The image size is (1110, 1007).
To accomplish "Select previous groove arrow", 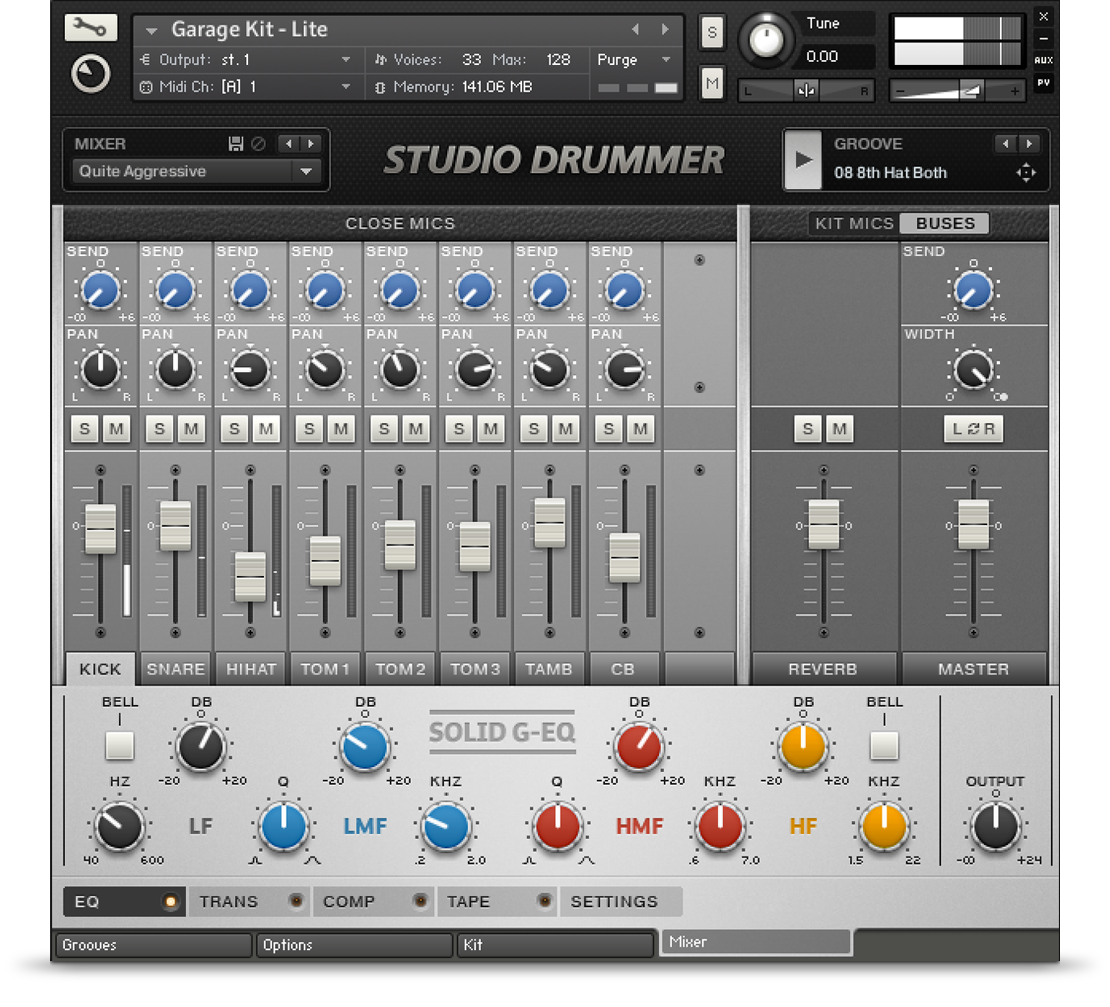I will click(1005, 144).
